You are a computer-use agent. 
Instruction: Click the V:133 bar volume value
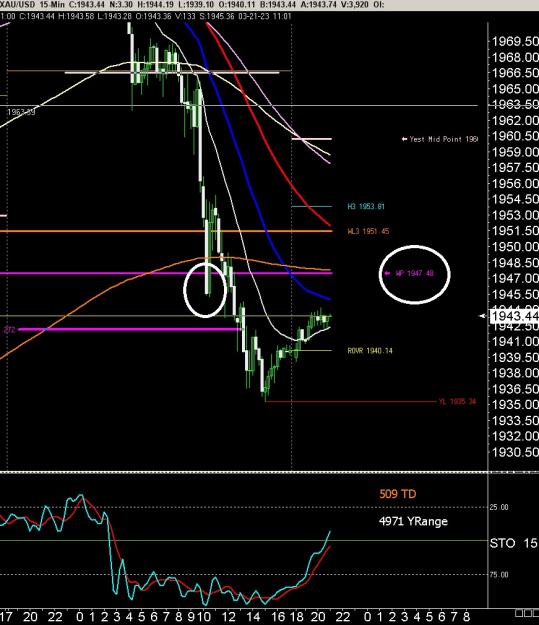[185, 16]
